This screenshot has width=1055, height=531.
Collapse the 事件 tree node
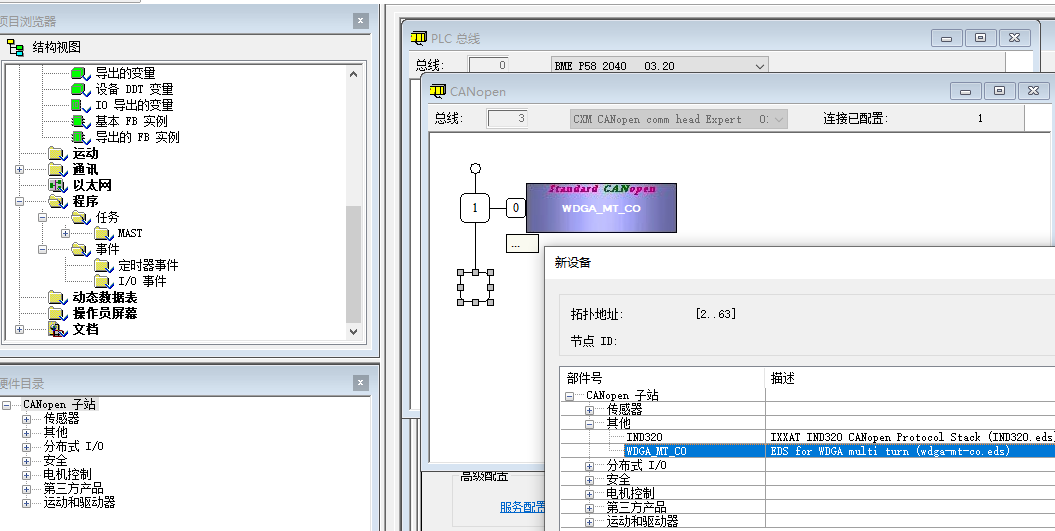point(42,250)
